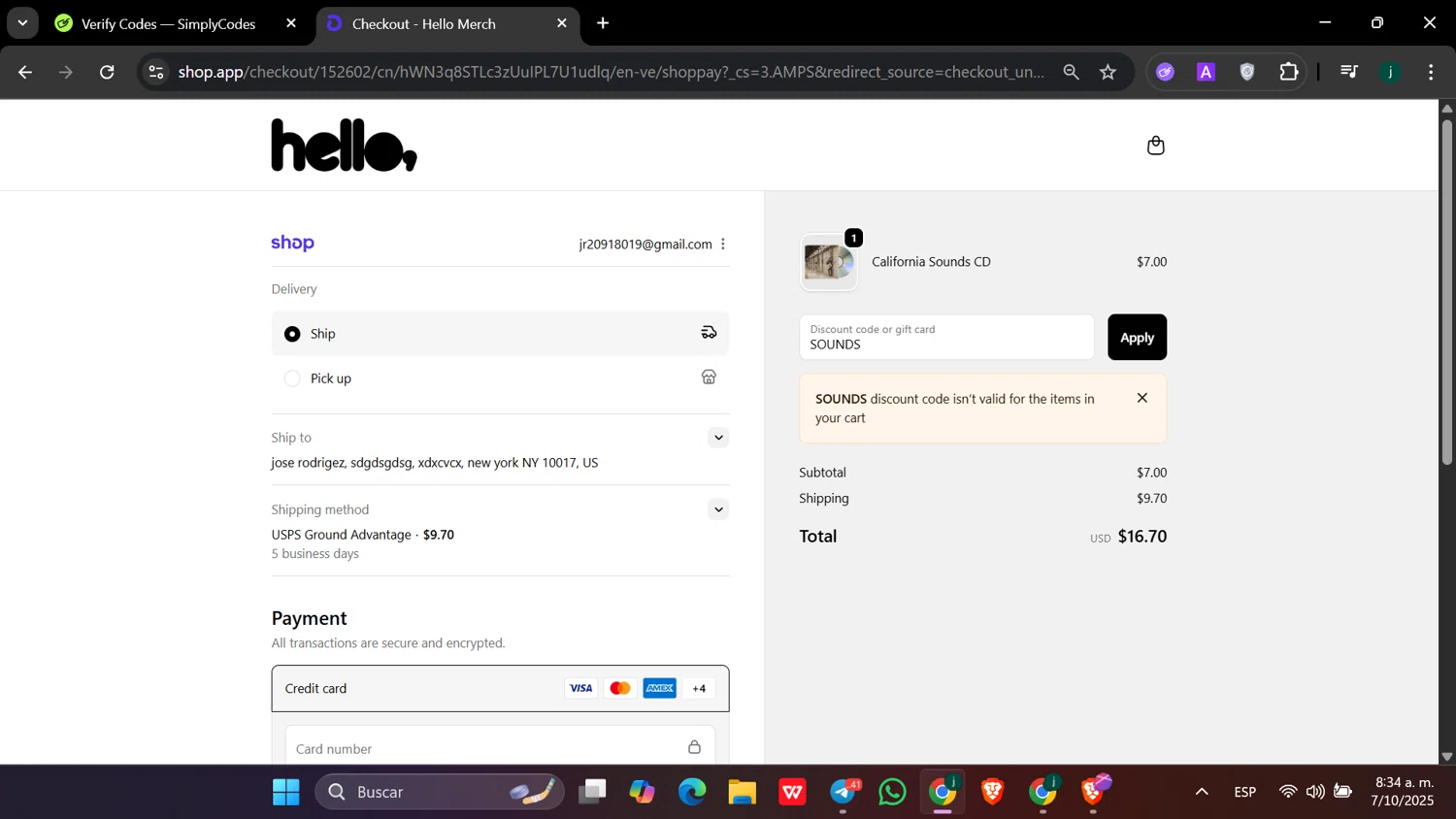
Task: Click the ESP language indicator
Action: pyautogui.click(x=1245, y=792)
